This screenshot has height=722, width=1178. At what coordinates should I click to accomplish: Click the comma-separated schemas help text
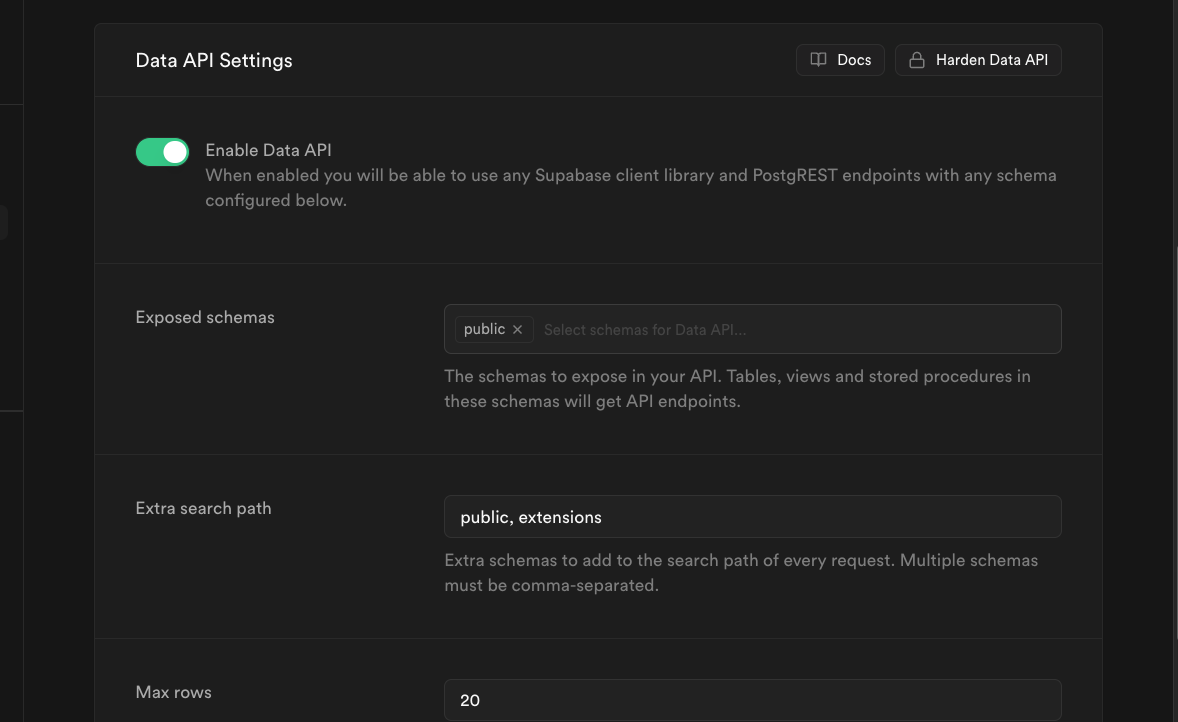[740, 572]
